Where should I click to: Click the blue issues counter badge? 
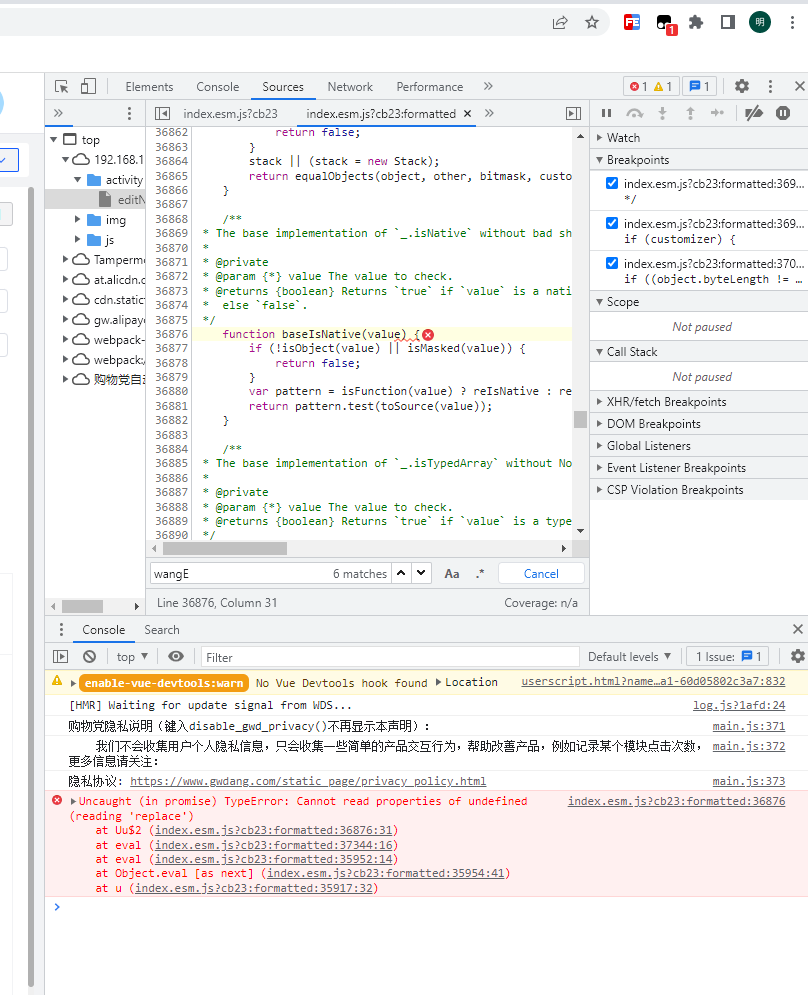699,86
